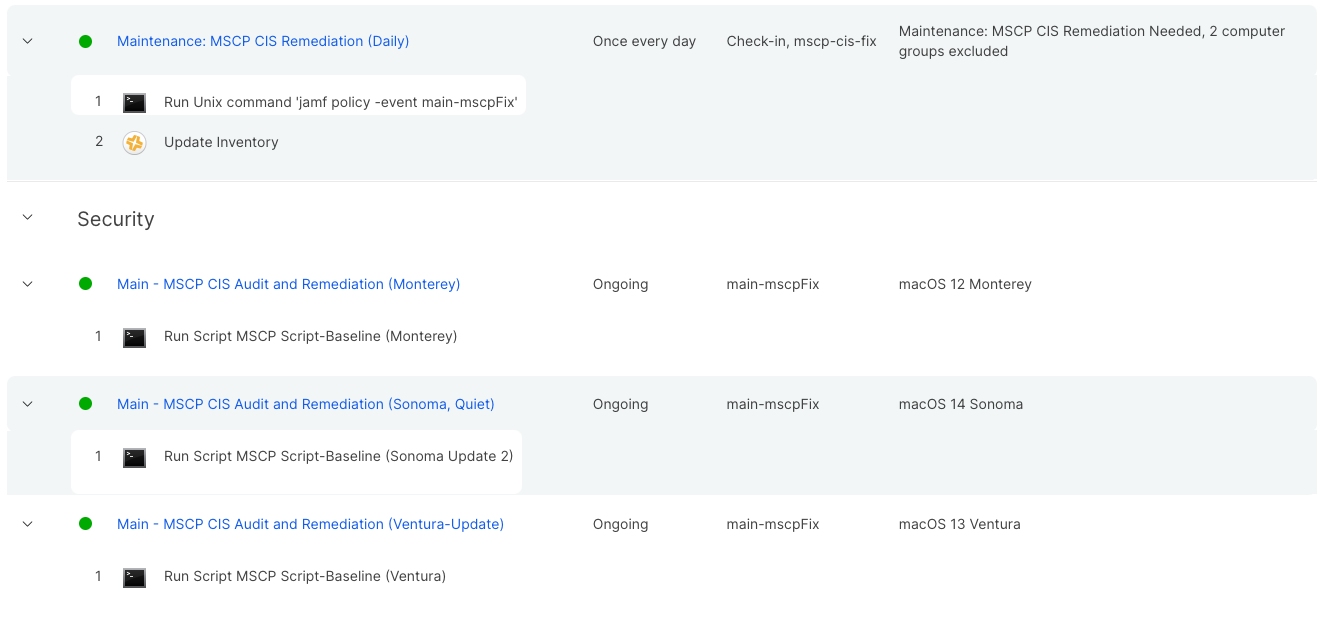Click terminal icon beside 'jamf policy -event main-mscpFix' command
The height and width of the screenshot is (629, 1323).
coord(134,102)
